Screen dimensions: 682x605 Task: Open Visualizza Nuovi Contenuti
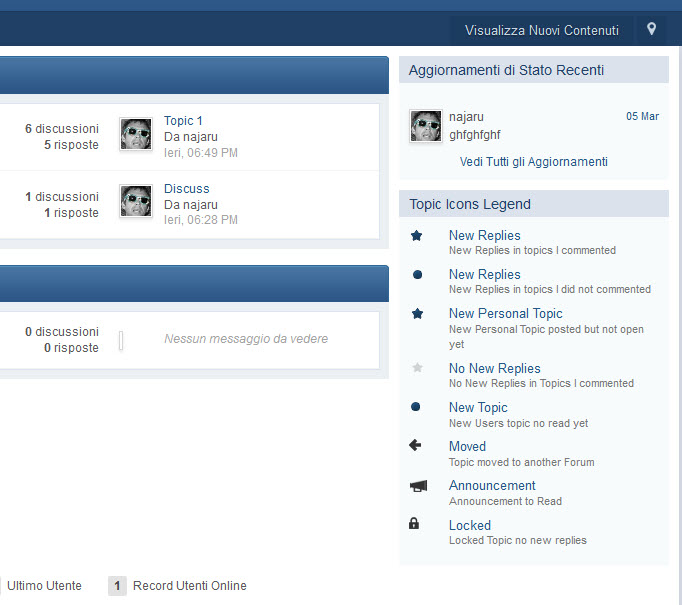541,30
